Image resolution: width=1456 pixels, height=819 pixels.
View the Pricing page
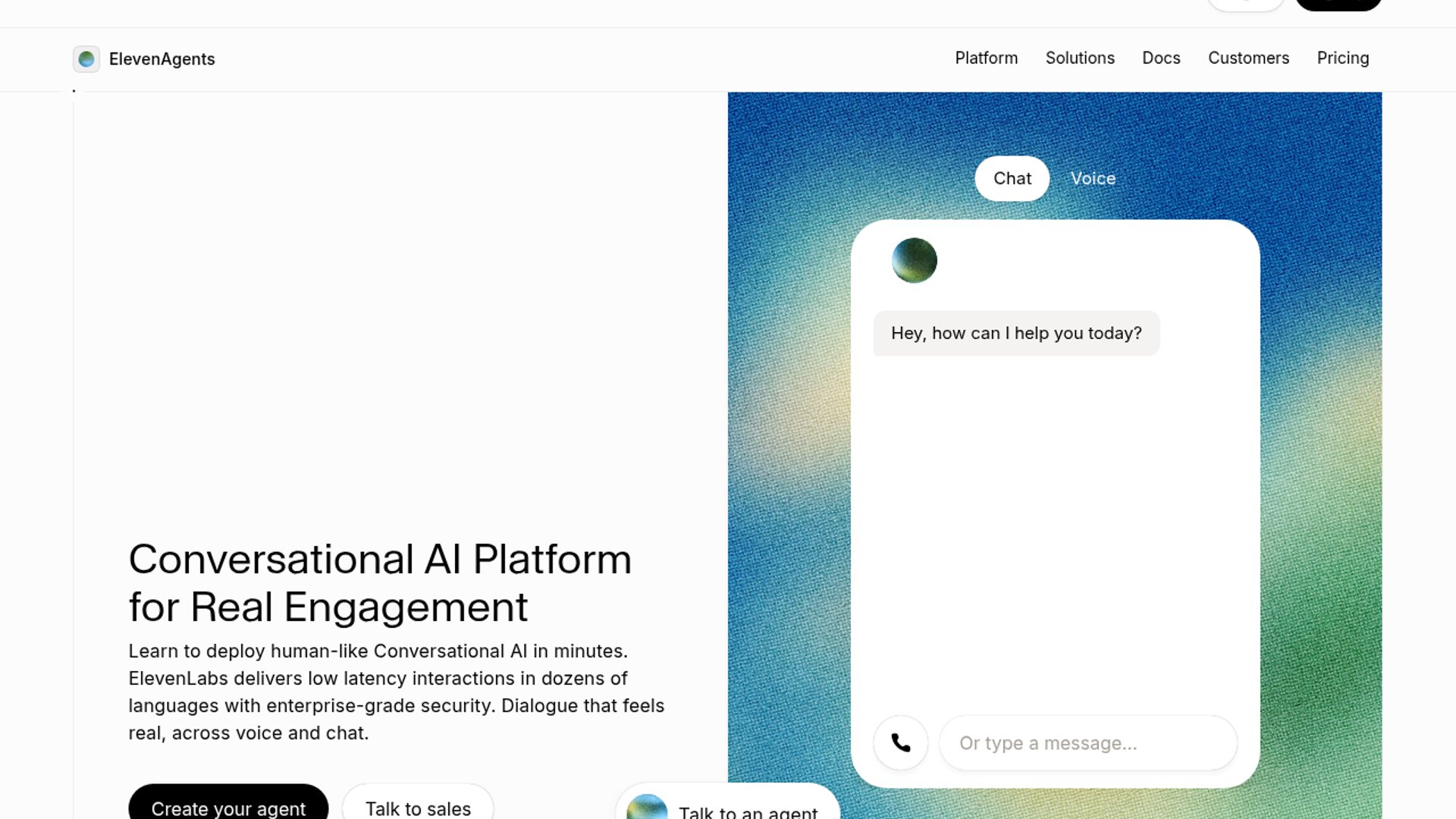coord(1342,58)
